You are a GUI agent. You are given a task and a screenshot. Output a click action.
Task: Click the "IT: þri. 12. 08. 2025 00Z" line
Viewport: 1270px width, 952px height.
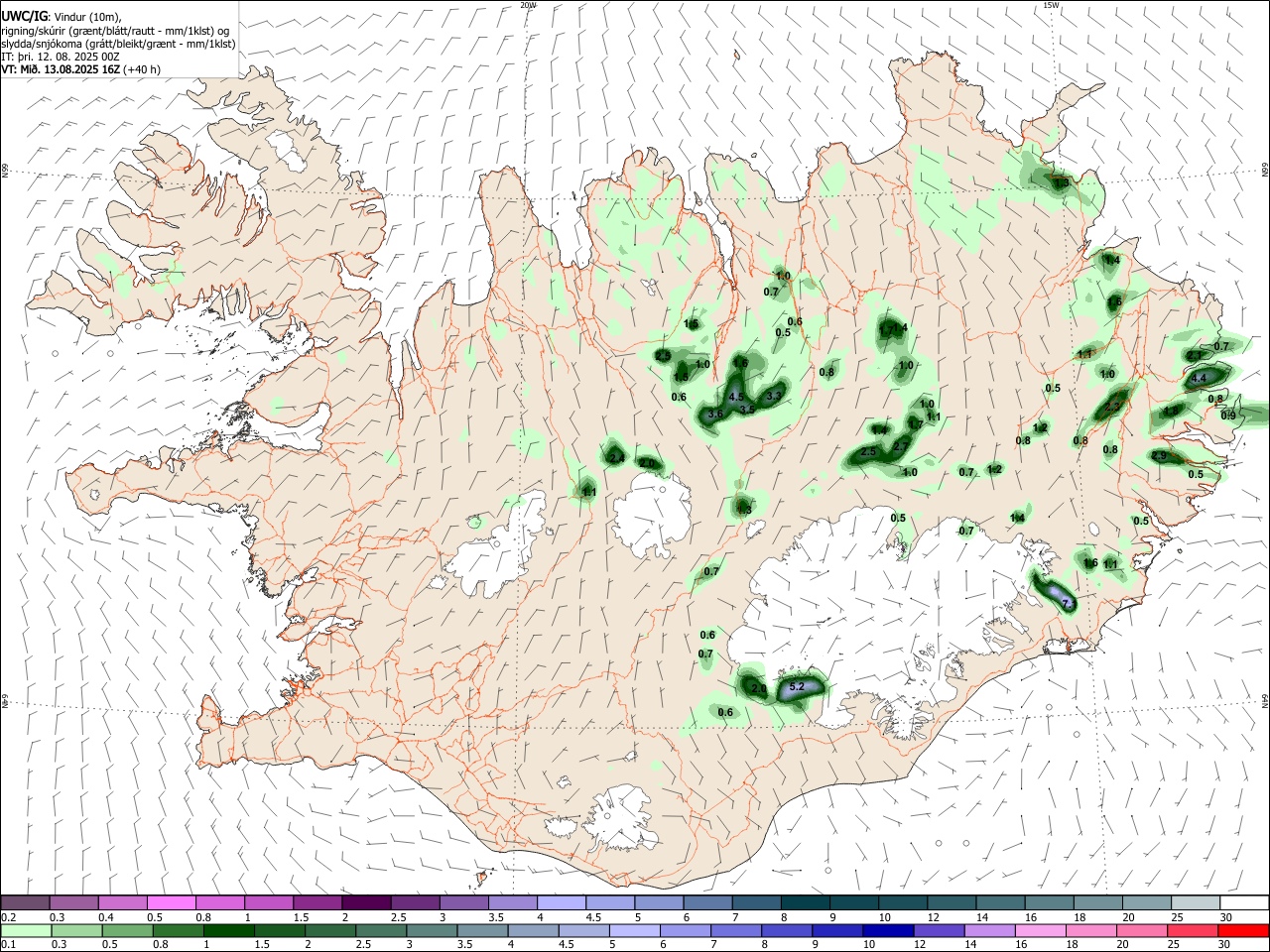pyautogui.click(x=61, y=57)
